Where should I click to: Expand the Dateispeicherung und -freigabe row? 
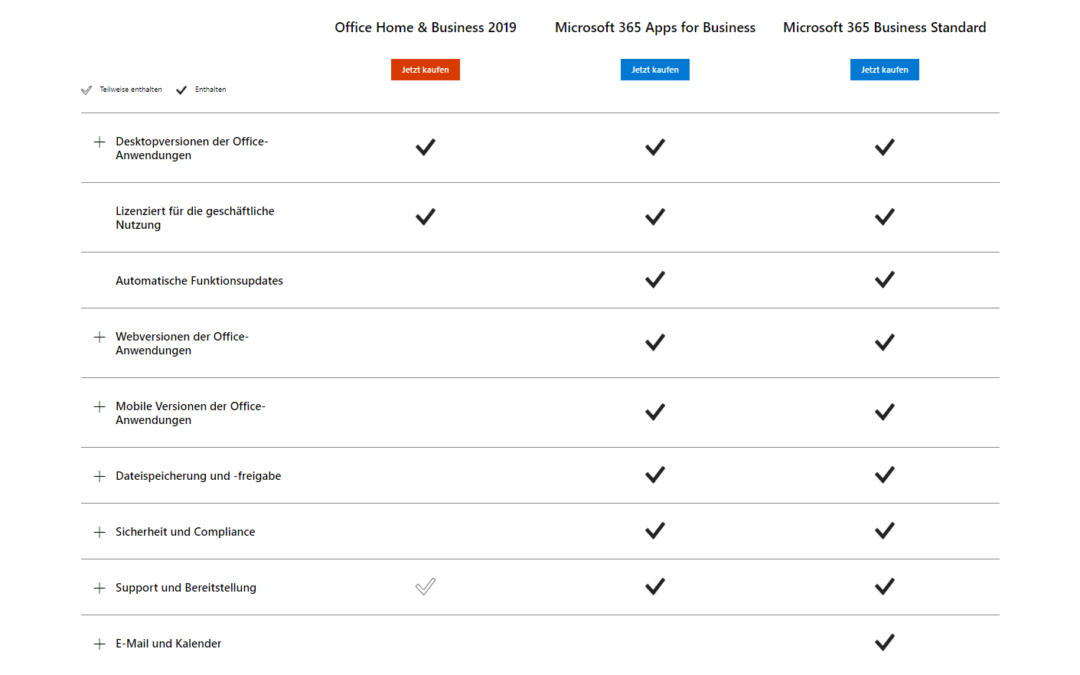click(99, 476)
